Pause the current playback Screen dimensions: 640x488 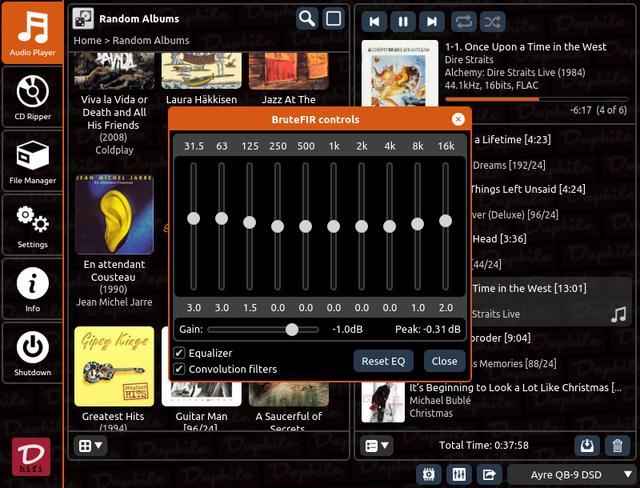[402, 21]
